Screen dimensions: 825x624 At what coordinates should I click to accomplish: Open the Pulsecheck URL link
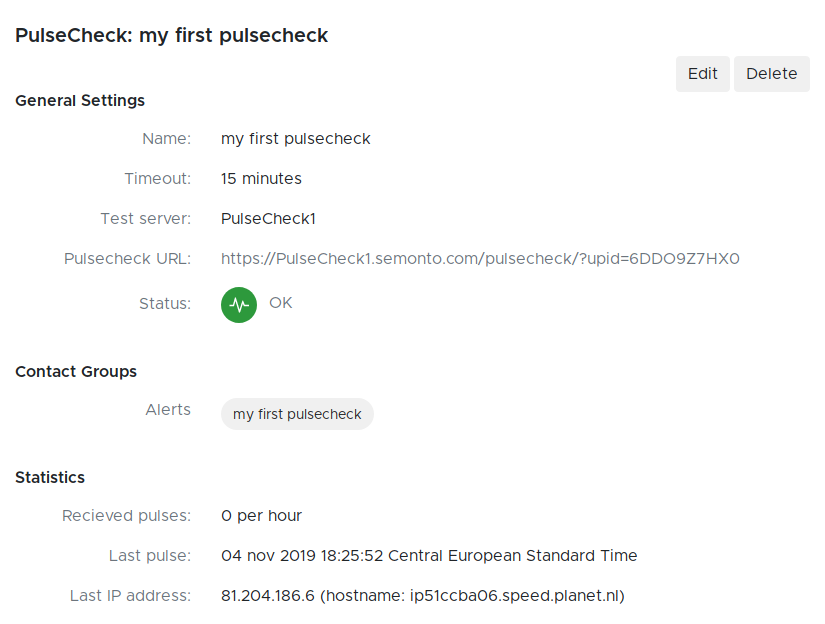[480, 259]
